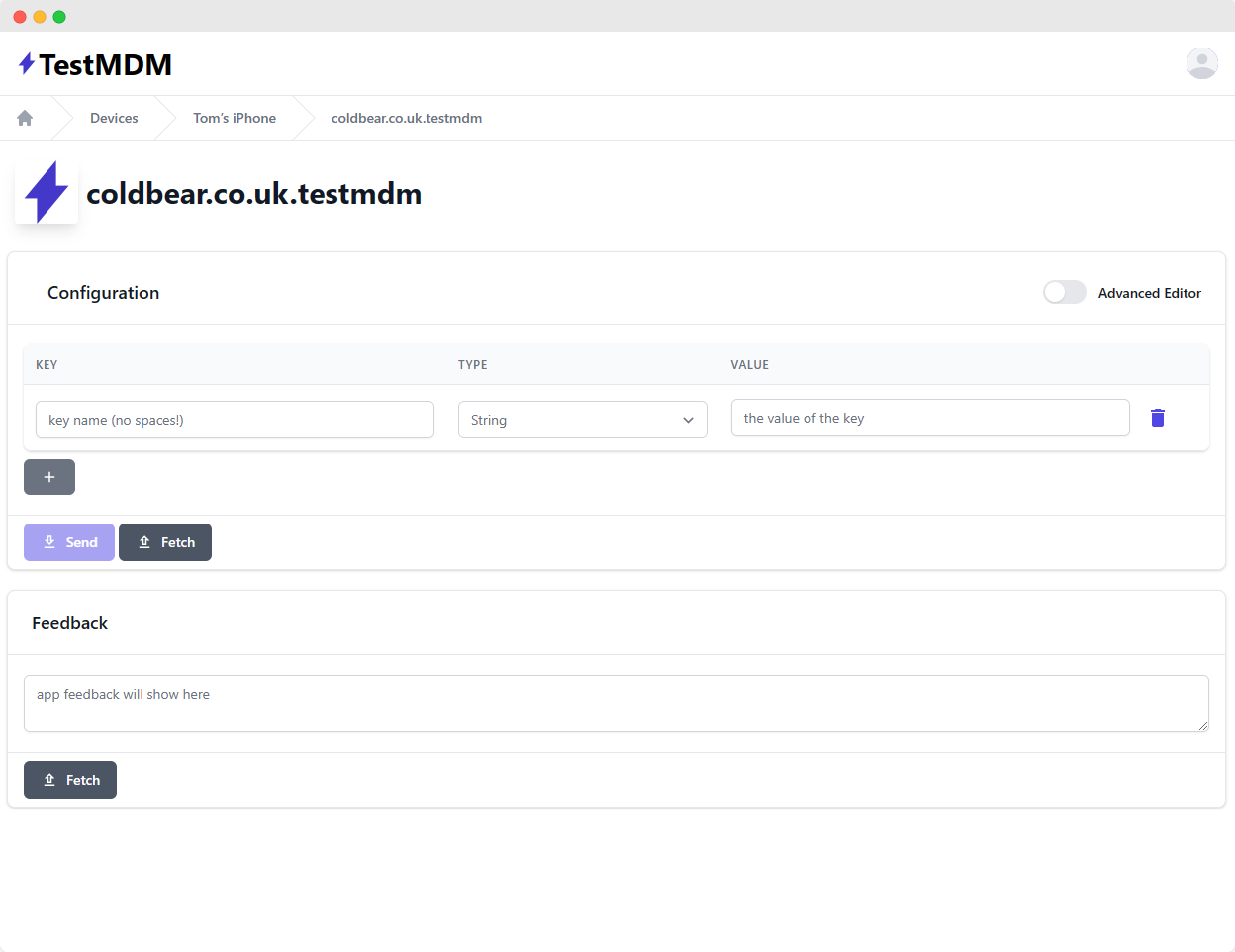Click the Configuration section heading
1235x952 pixels.
tap(103, 292)
